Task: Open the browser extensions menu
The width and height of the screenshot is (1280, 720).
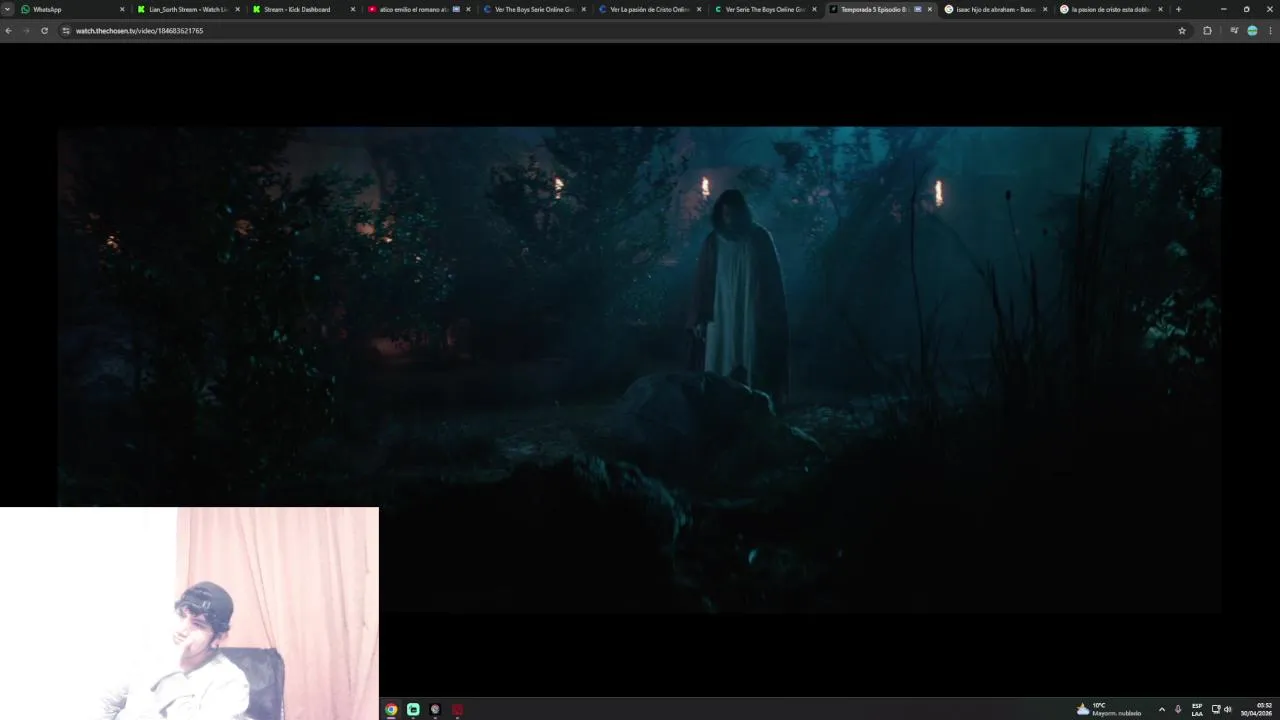Action: point(1207,31)
